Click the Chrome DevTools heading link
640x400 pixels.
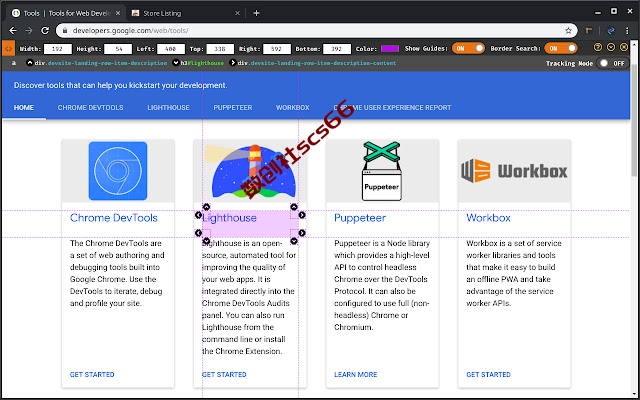point(113,218)
